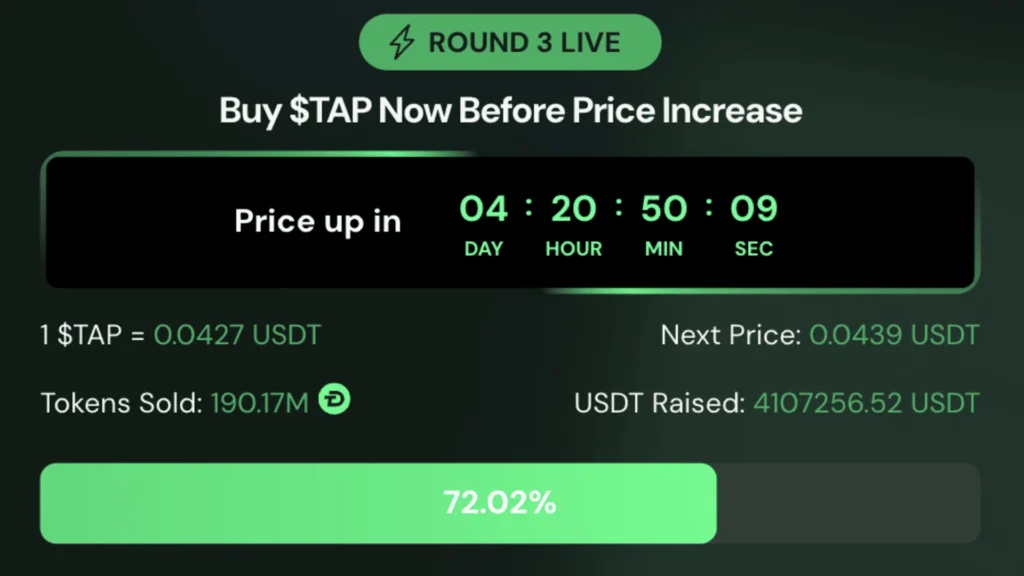Screen dimensions: 1024x576
Task: Click the HOUR countdown digits showing 20
Action: [x=573, y=208]
